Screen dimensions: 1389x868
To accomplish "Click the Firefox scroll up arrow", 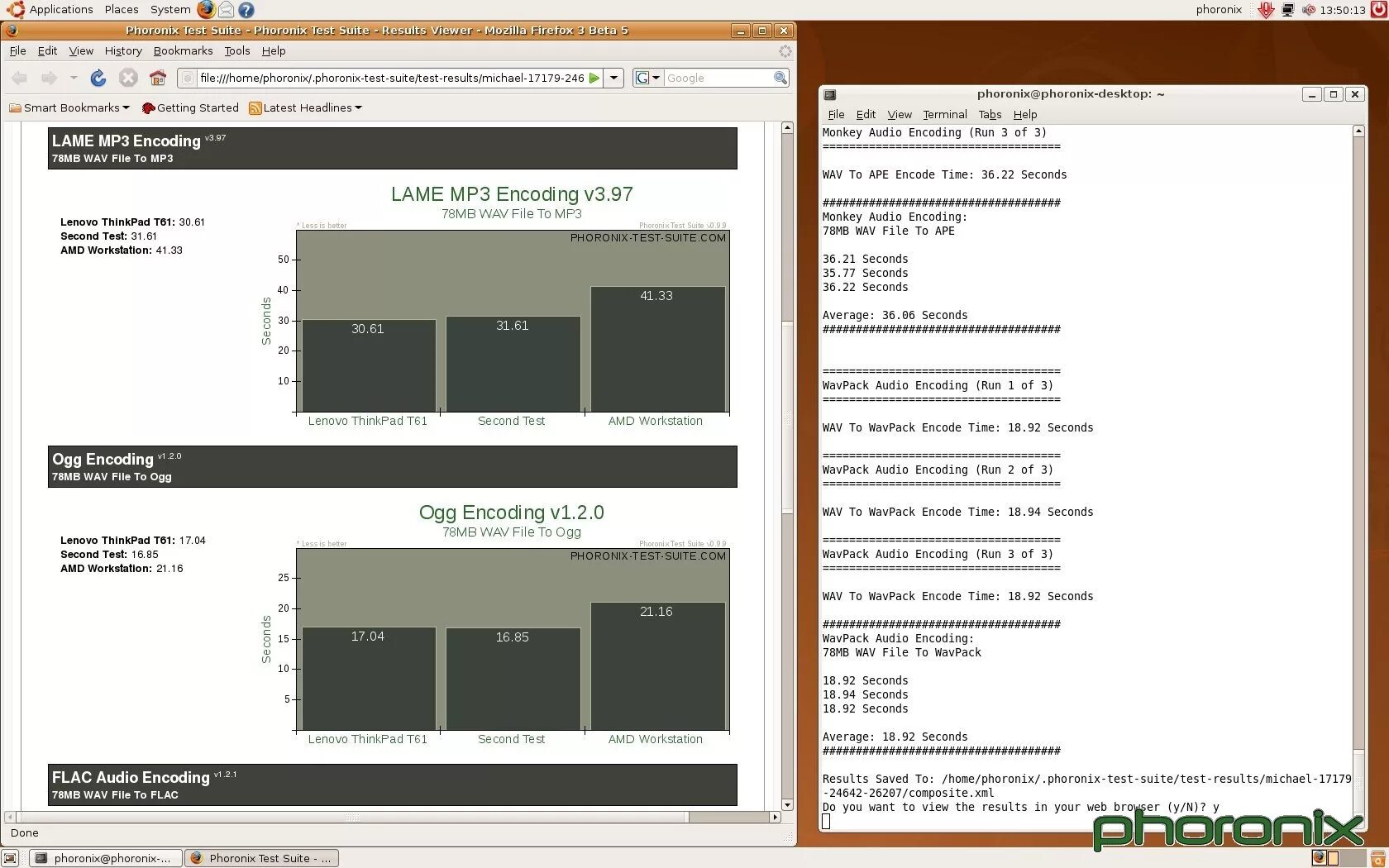I will pyautogui.click(x=787, y=128).
